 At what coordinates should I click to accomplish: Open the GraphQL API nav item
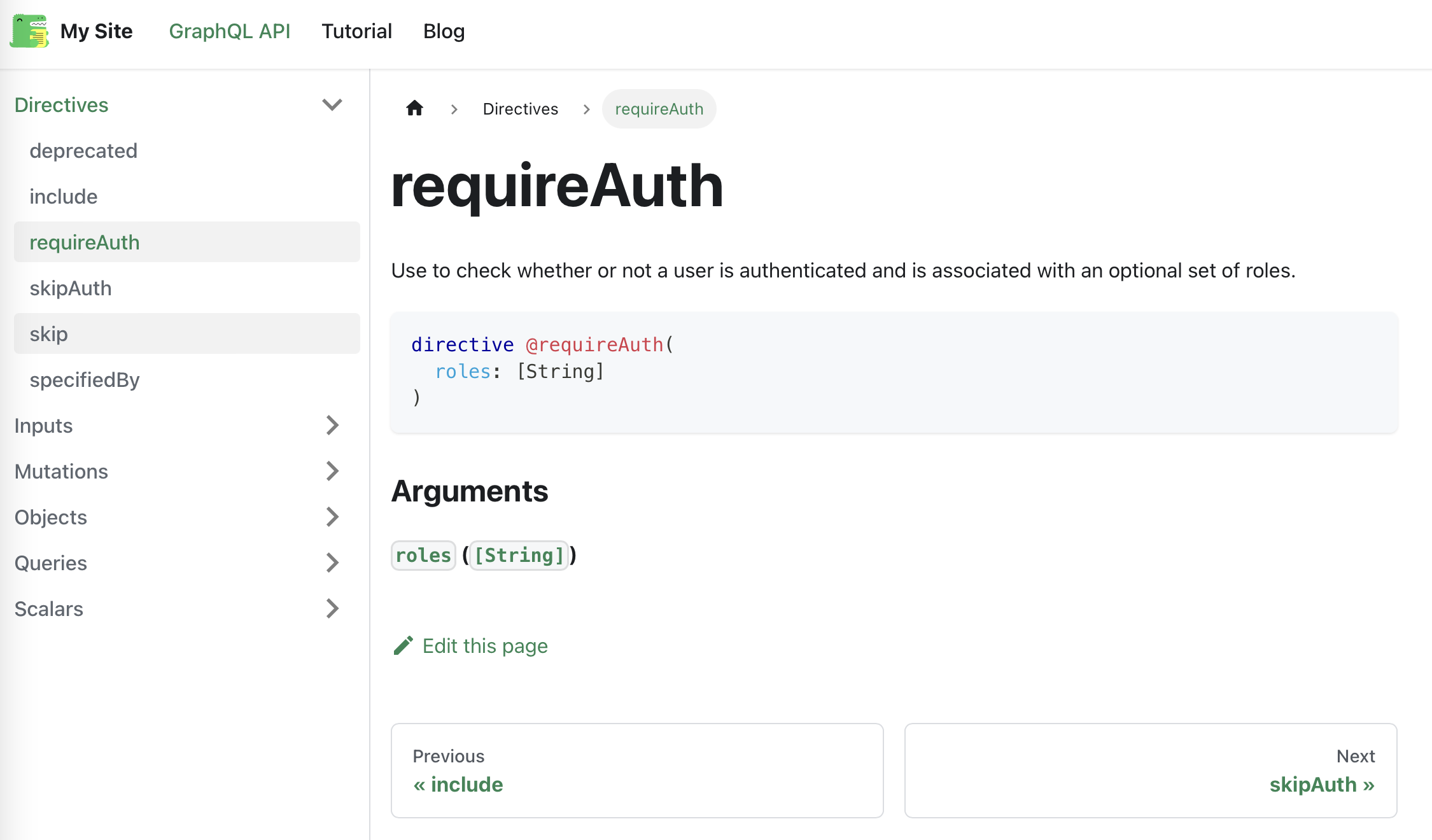pyautogui.click(x=230, y=31)
